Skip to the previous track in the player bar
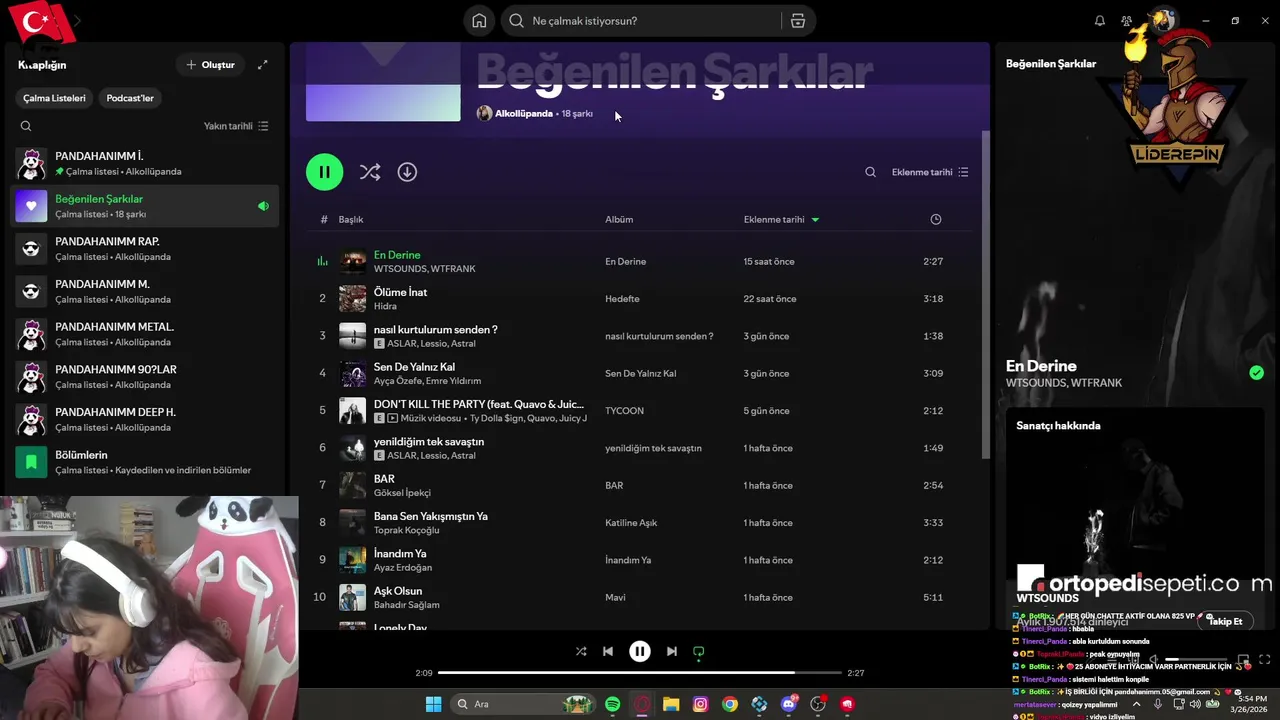The height and width of the screenshot is (720, 1280). [x=608, y=651]
